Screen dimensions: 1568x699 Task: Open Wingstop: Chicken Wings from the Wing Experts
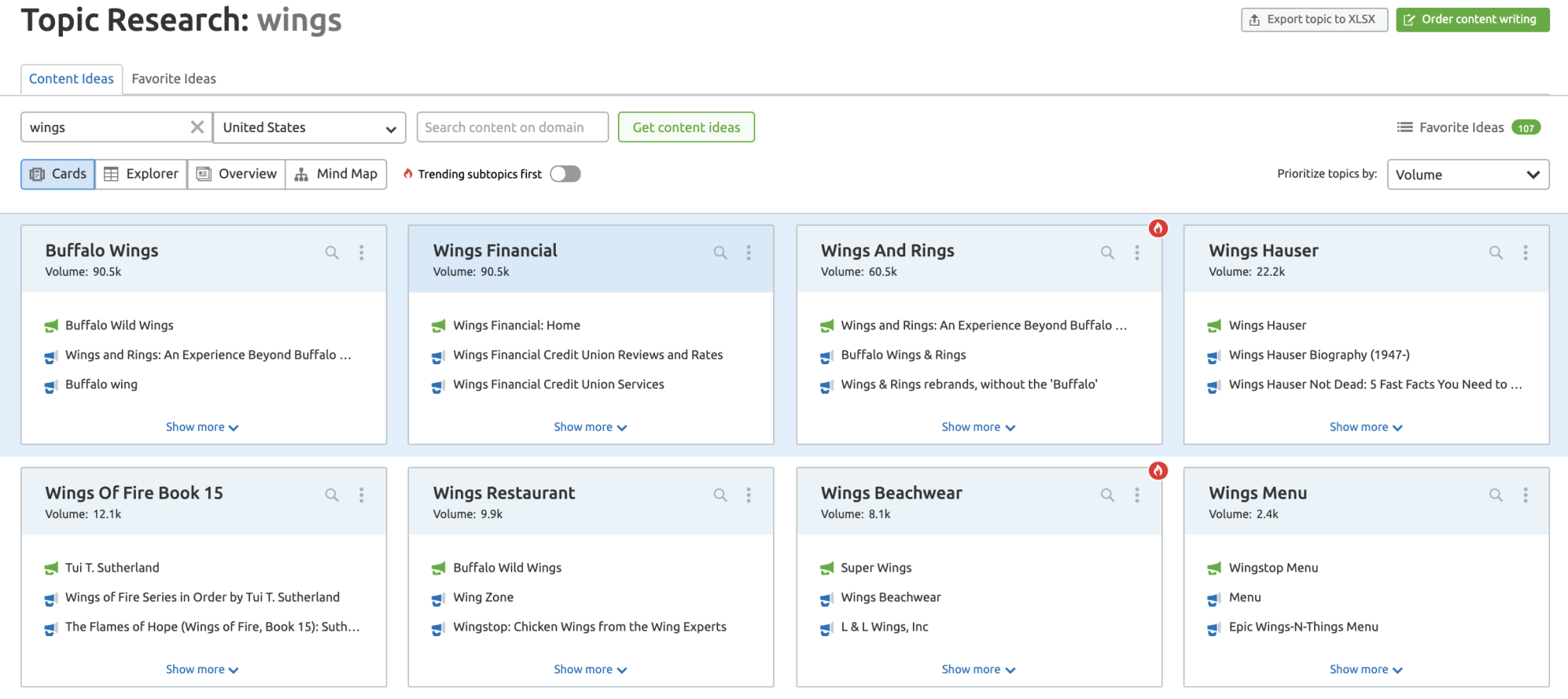coord(589,627)
